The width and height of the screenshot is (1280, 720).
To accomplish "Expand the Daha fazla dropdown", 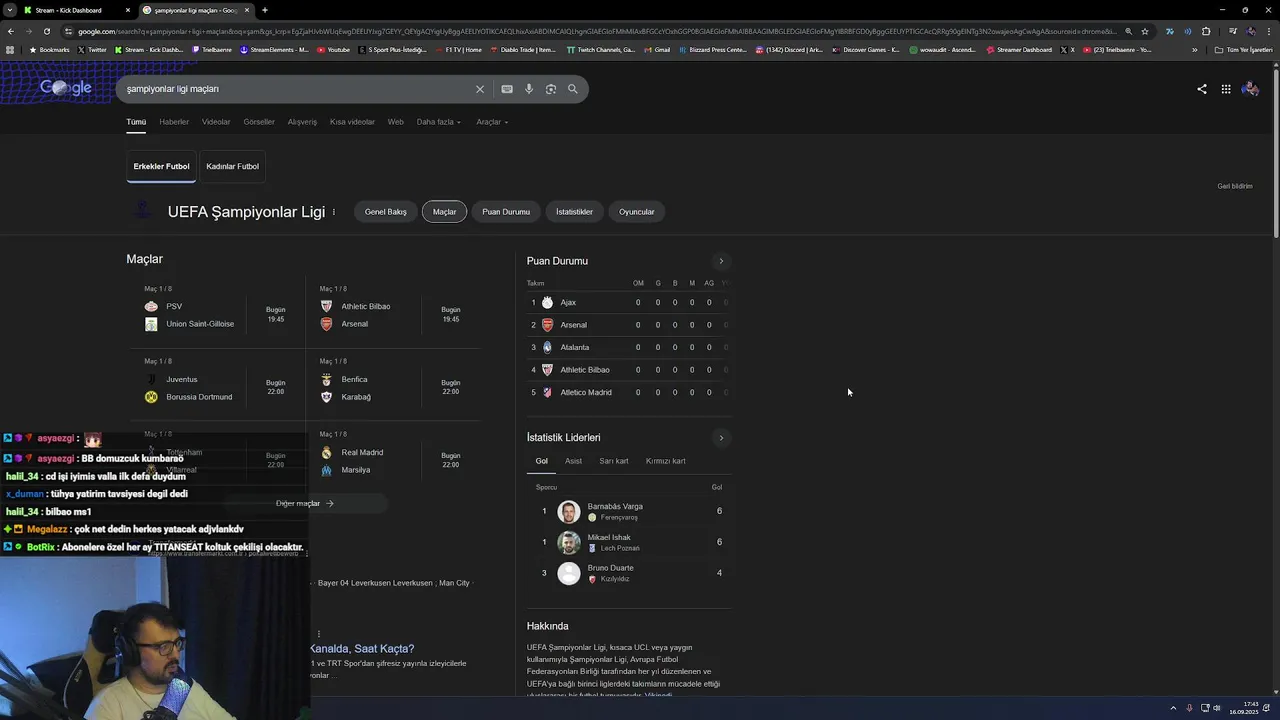I will tap(439, 122).
